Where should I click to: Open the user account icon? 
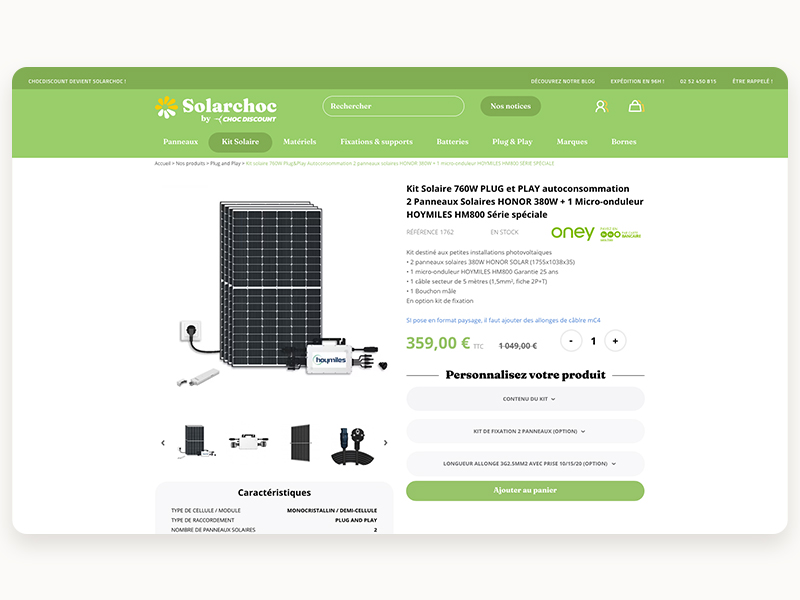click(602, 106)
